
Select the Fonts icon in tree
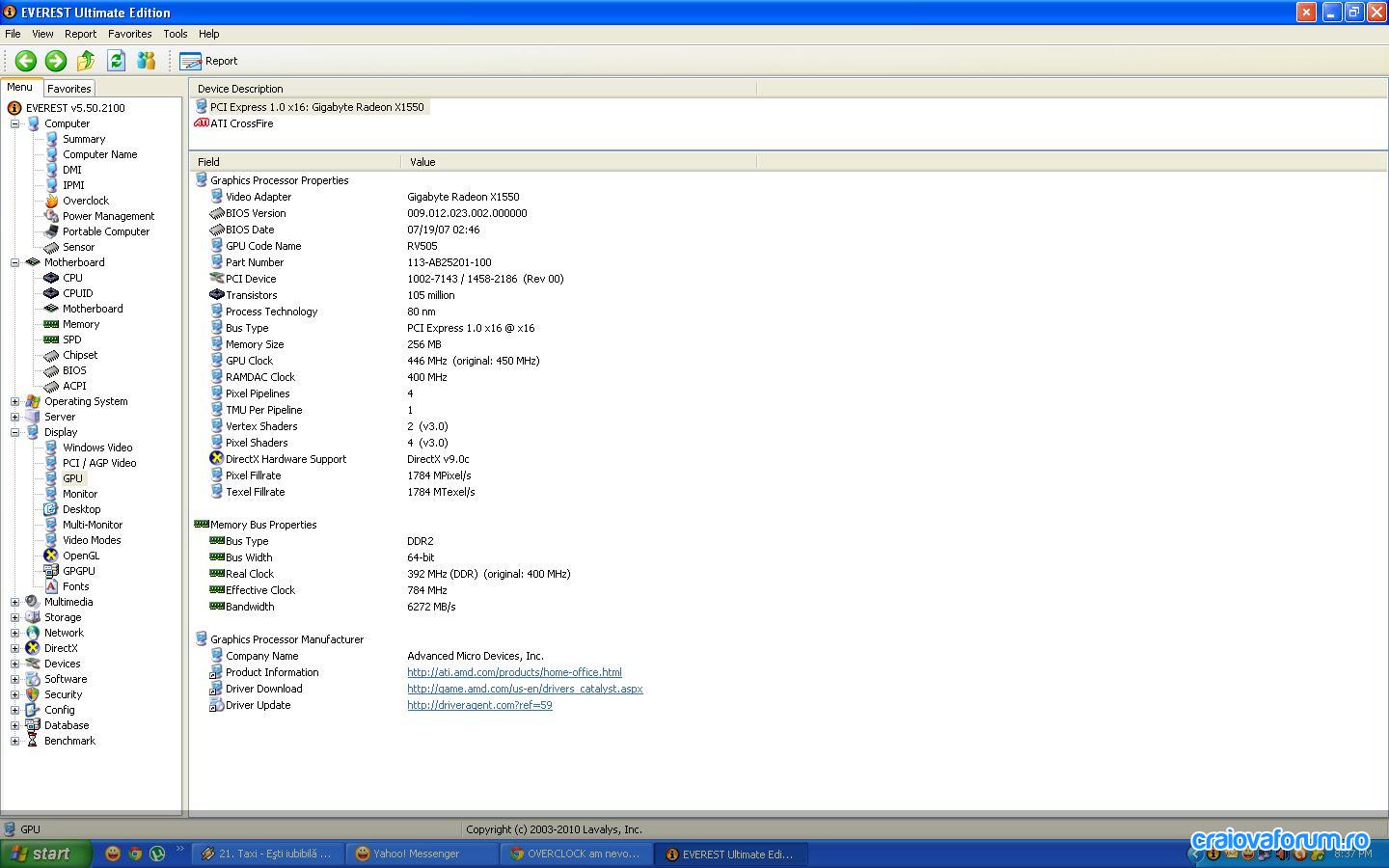pos(51,586)
